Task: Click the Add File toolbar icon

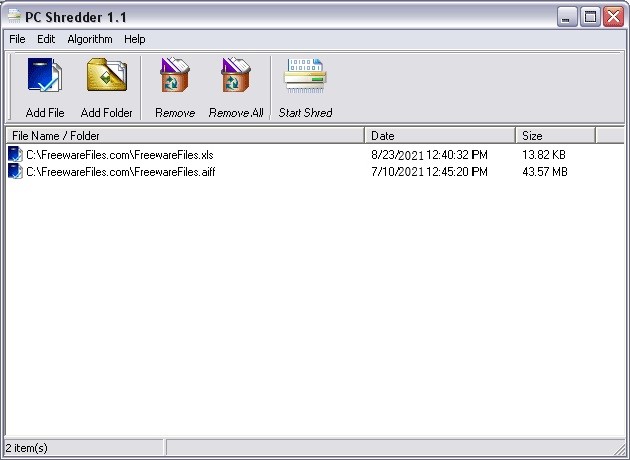Action: (44, 78)
